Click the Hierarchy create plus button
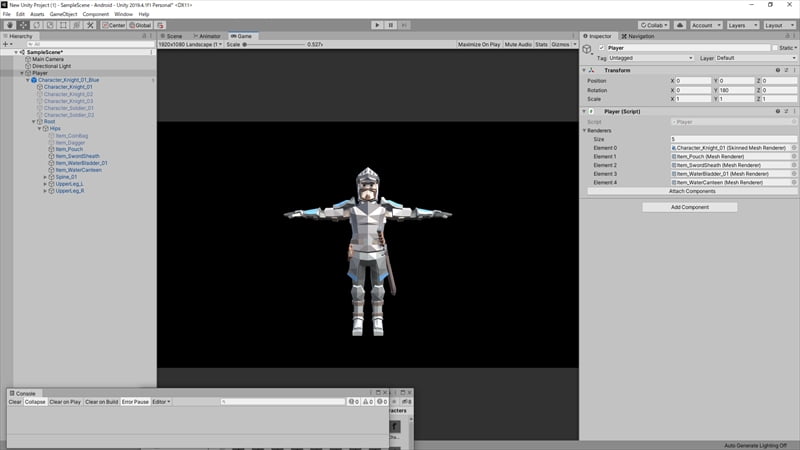Image resolution: width=800 pixels, height=450 pixels. pos(7,44)
